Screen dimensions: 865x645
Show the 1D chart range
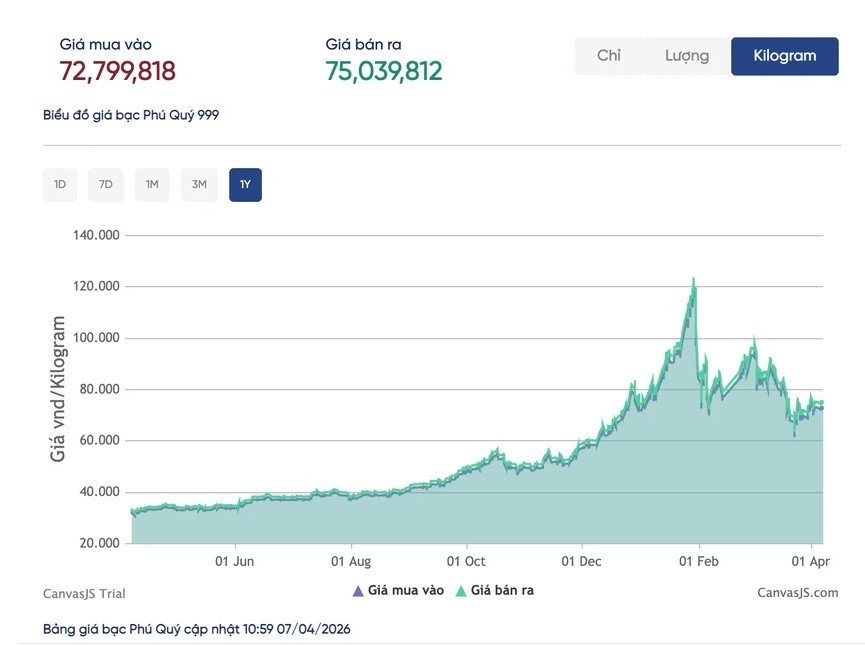60,185
